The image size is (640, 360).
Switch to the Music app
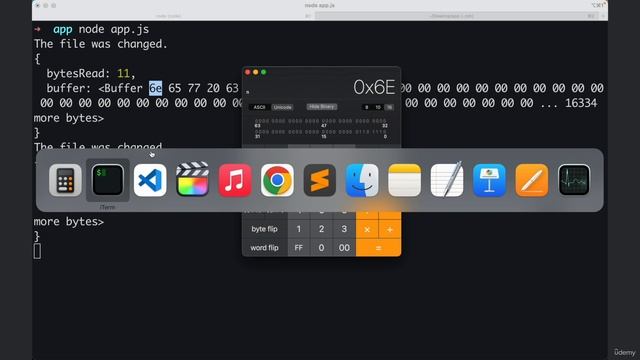click(x=235, y=180)
